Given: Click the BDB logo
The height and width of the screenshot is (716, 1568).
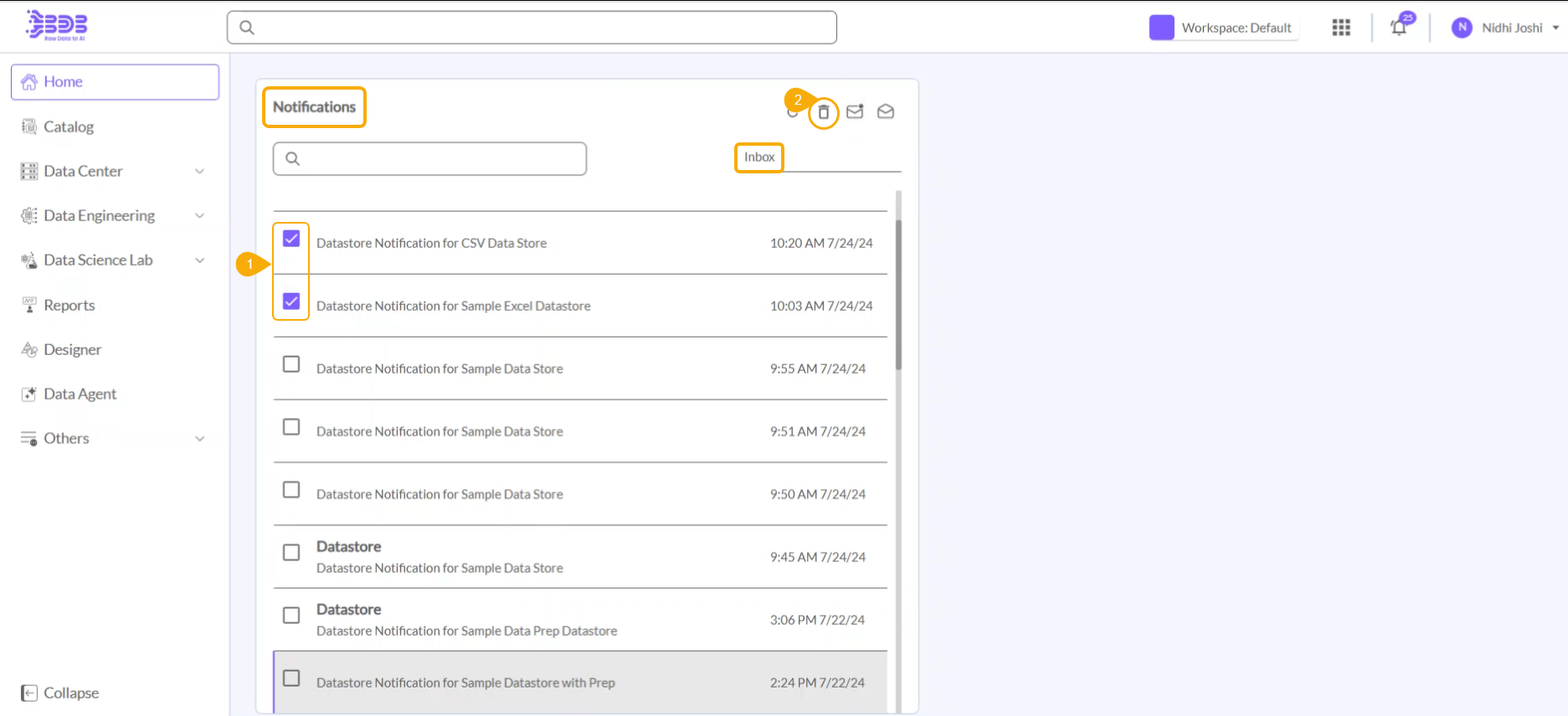Looking at the screenshot, I should 57,26.
